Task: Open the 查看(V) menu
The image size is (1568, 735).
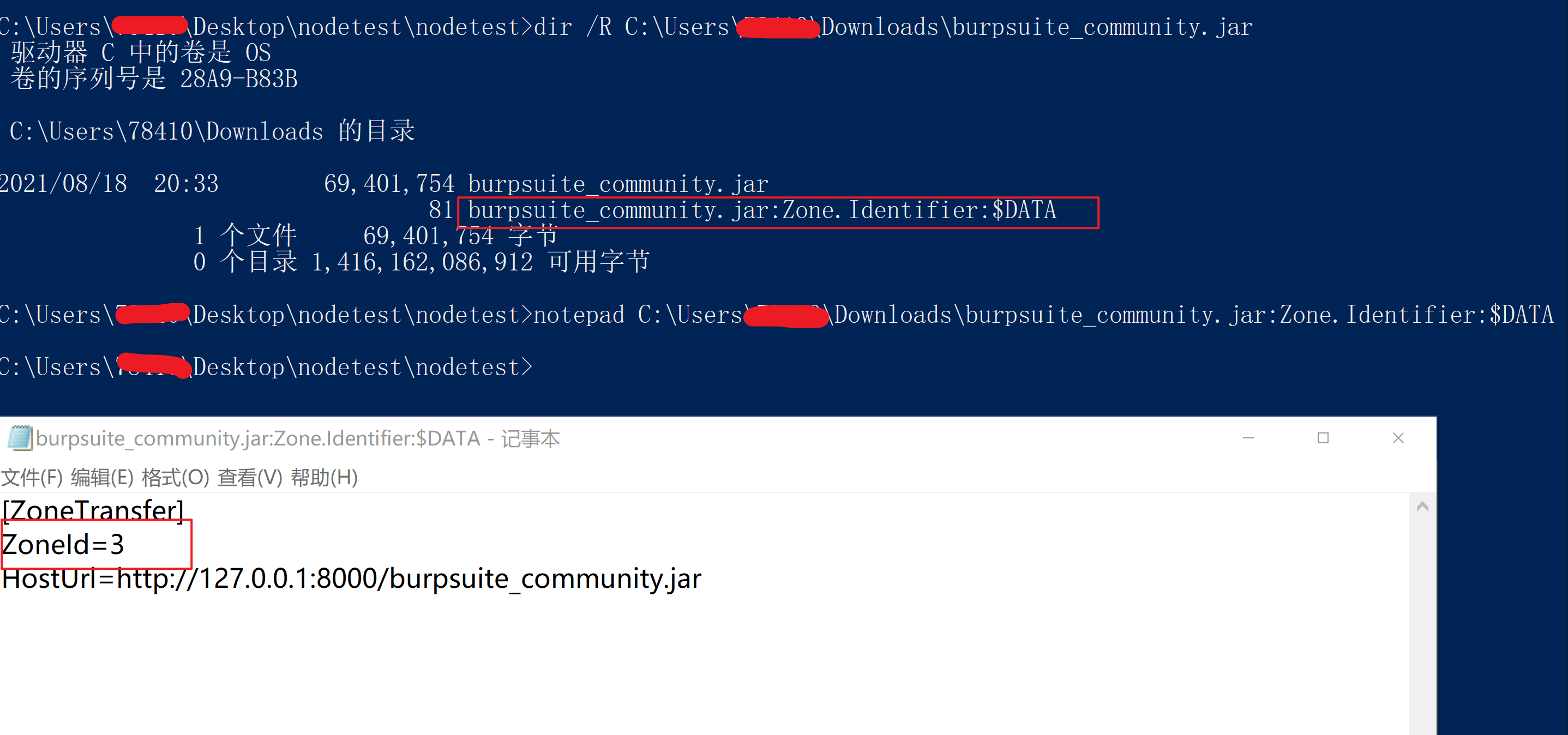Action: (250, 478)
